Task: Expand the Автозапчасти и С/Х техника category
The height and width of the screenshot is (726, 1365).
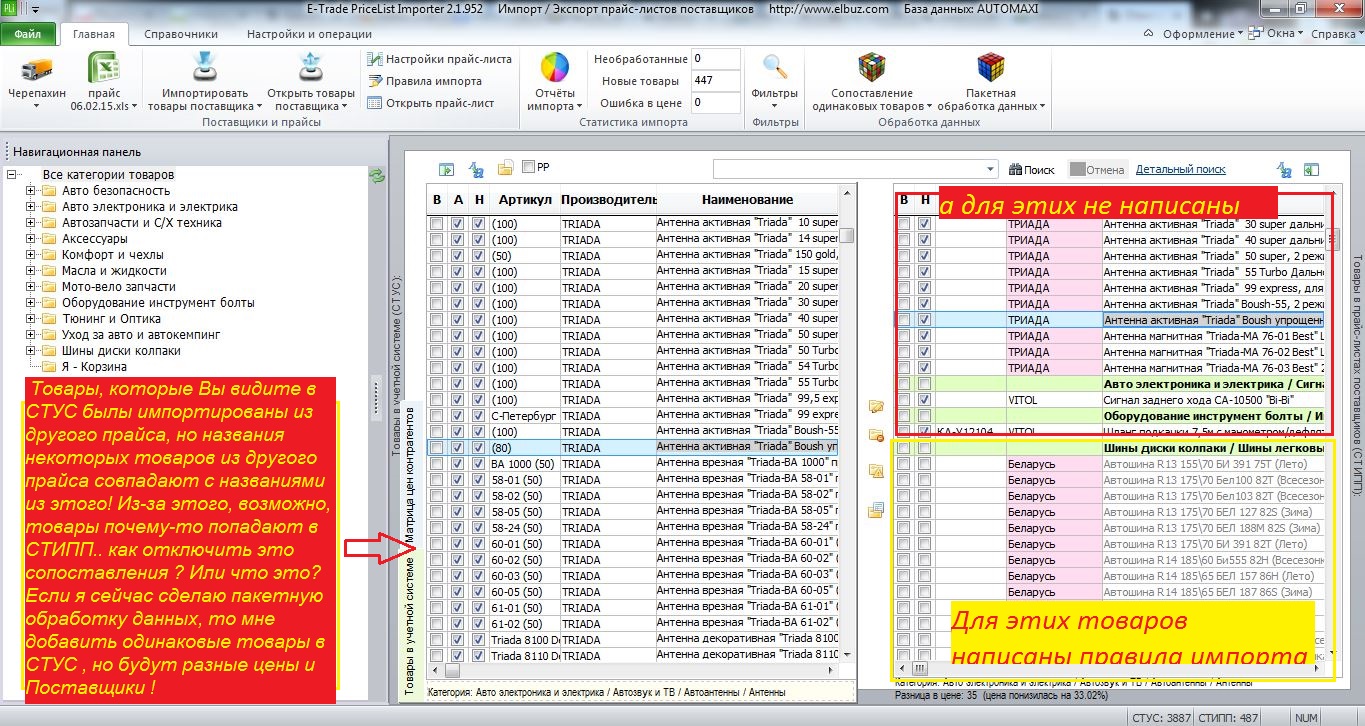Action: click(x=31, y=223)
